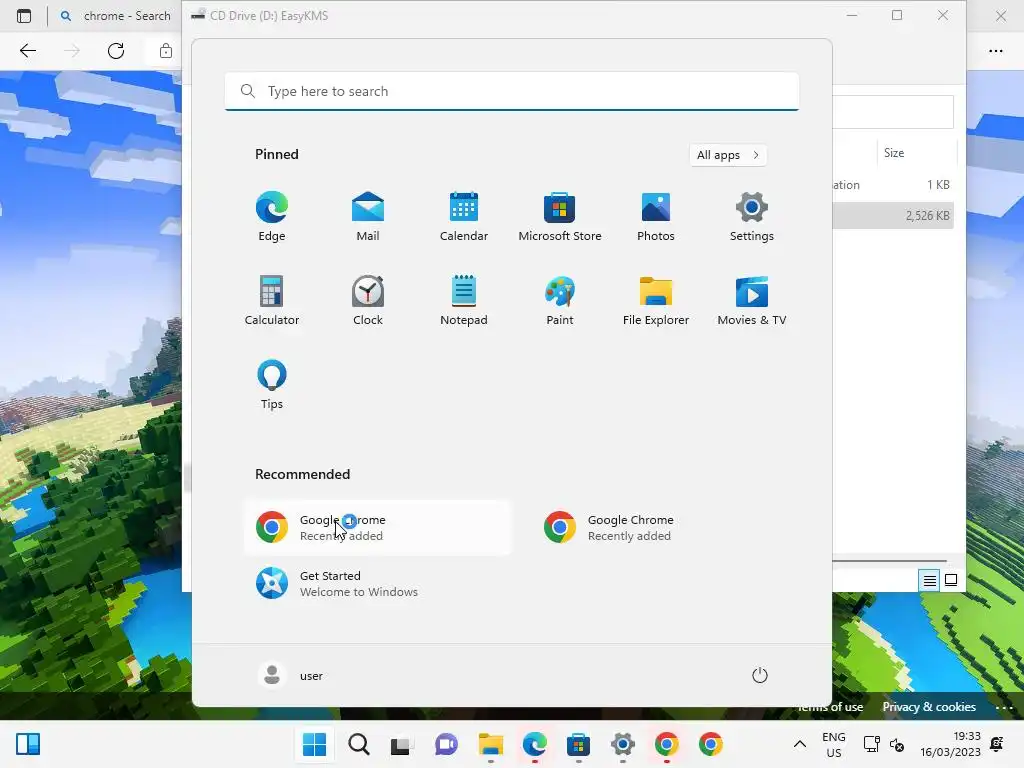Select the chrome - Search tab
The image size is (1024, 768).
[116, 16]
